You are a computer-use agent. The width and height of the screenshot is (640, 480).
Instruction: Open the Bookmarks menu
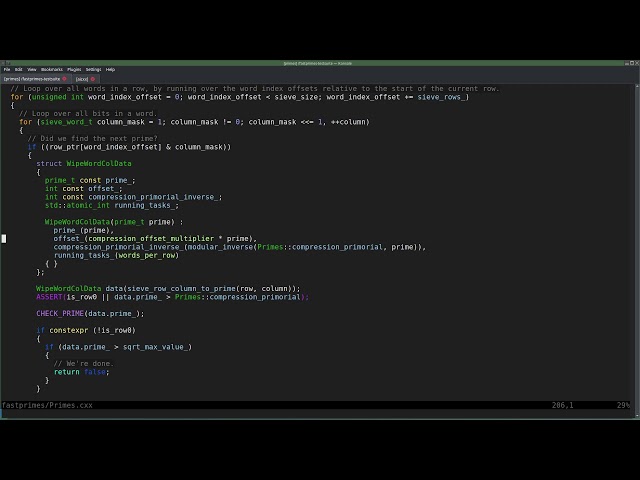pos(52,69)
